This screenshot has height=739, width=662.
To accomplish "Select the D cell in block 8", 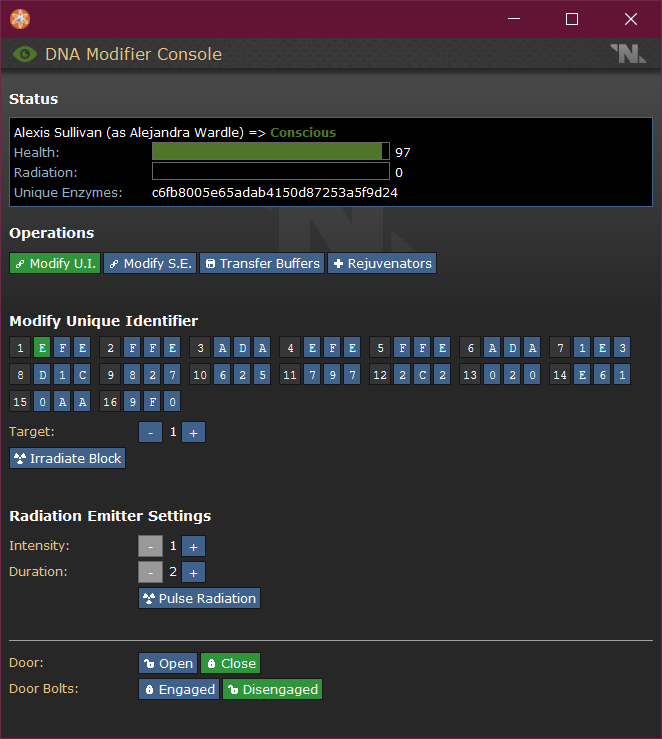I will [42, 375].
